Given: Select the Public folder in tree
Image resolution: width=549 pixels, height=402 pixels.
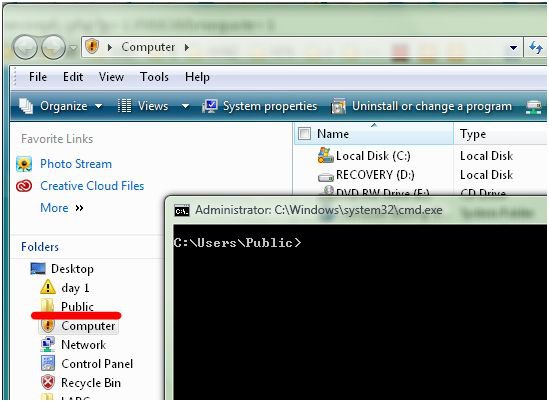Looking at the screenshot, I should point(77,306).
